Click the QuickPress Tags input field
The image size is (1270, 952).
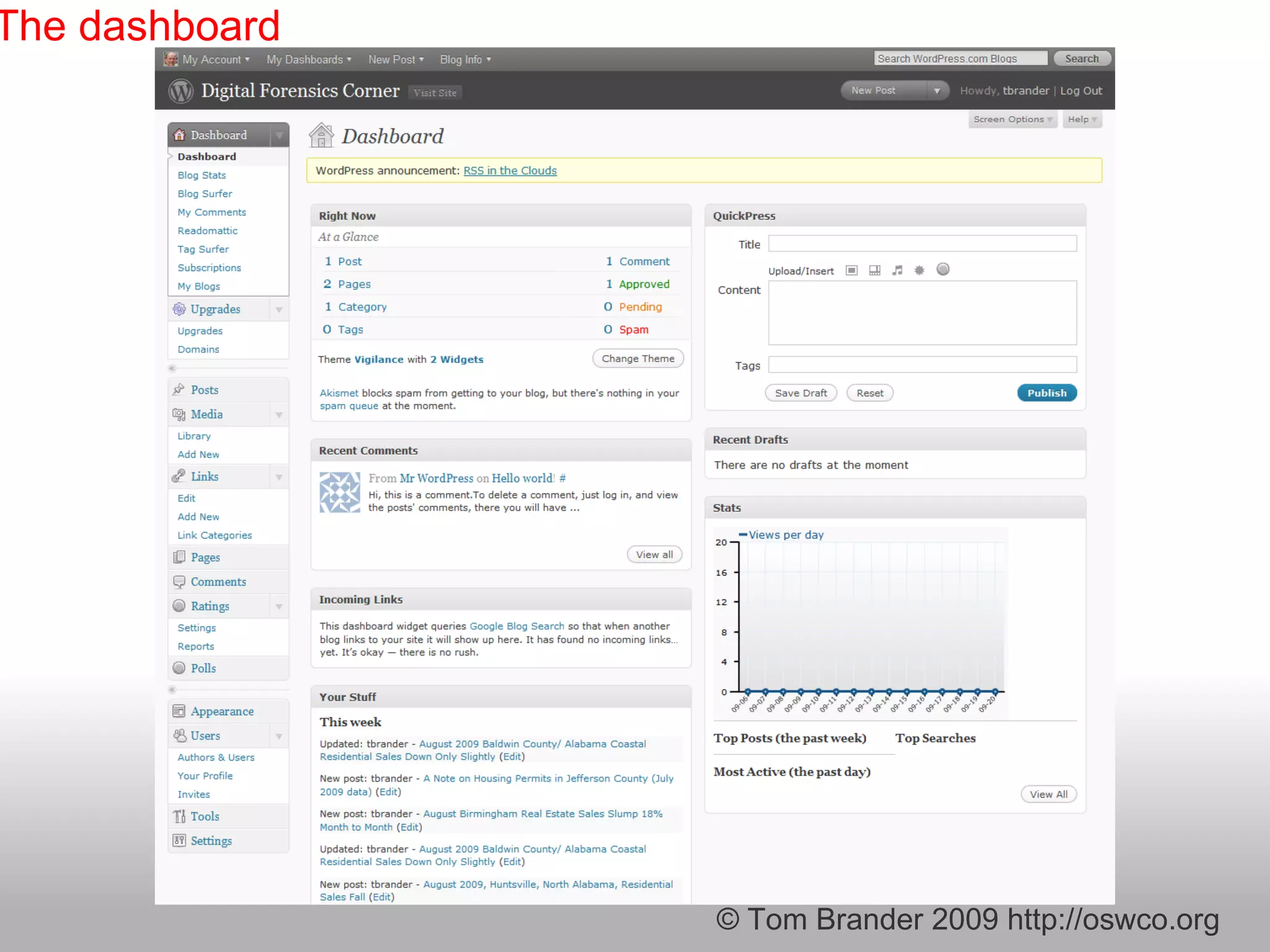922,364
